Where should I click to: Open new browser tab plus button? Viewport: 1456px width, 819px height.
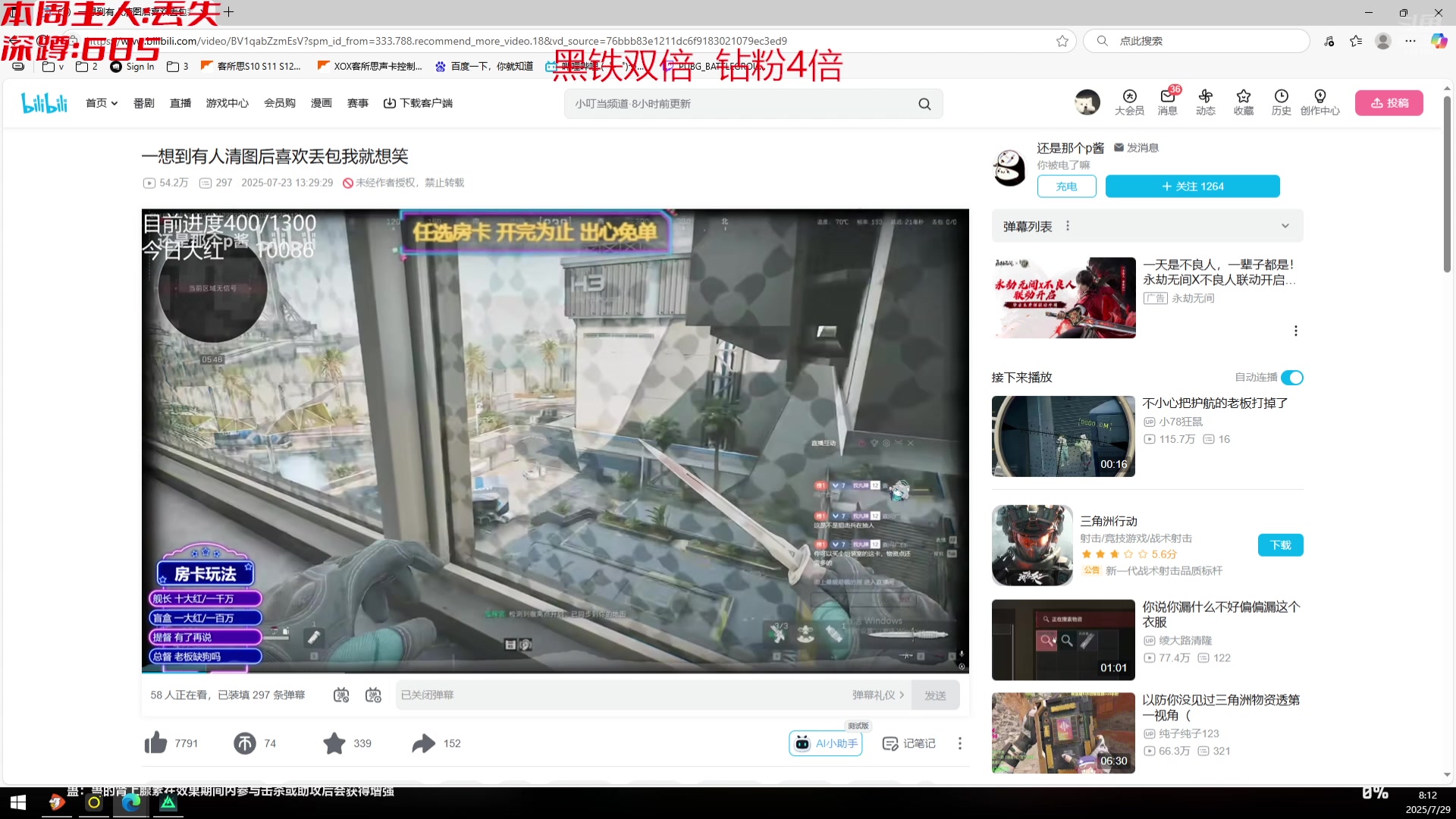coord(228,12)
